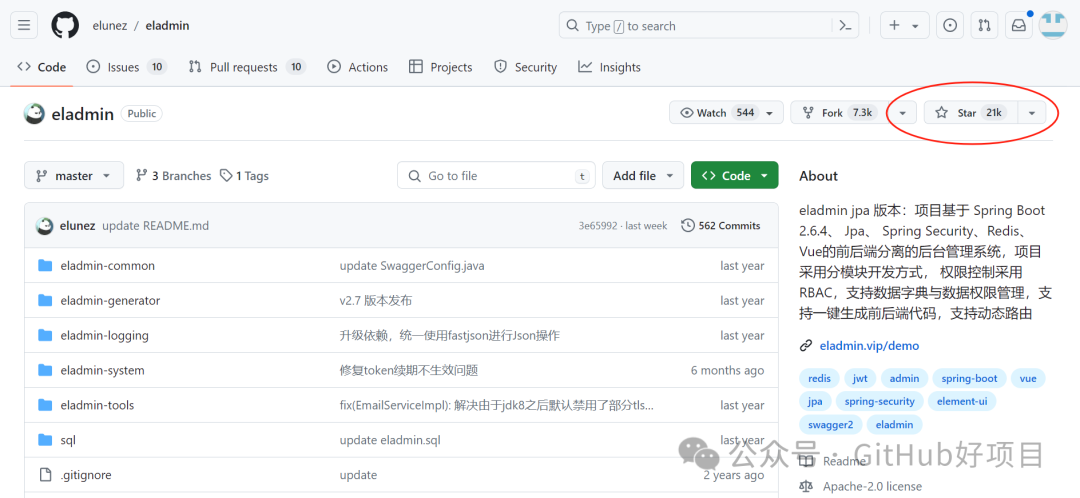Open the notifications inbox icon

pyautogui.click(x=1018, y=25)
